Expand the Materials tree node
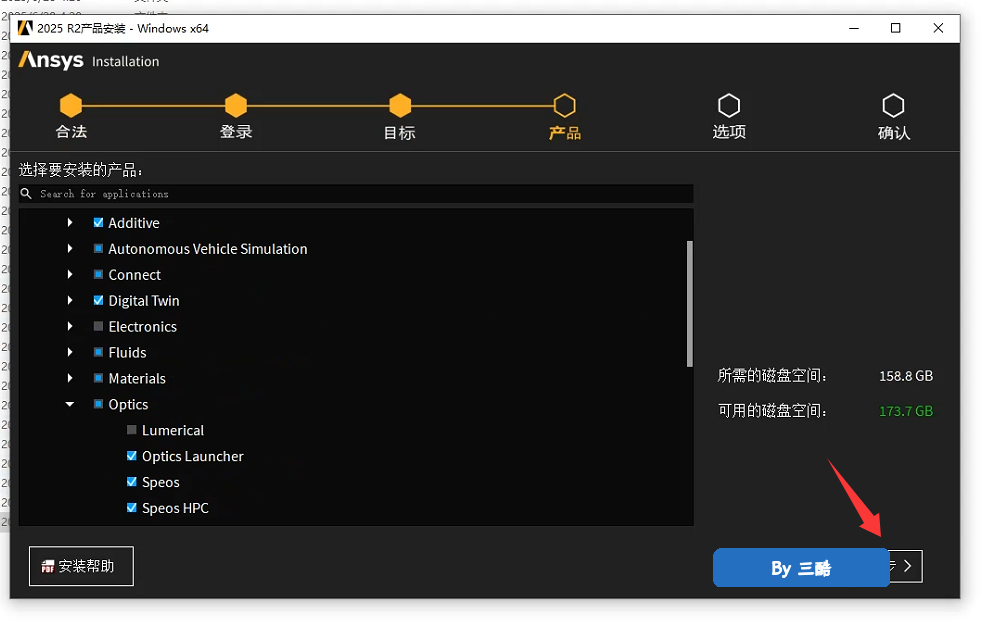Viewport: 988px width, 621px height. [70, 378]
